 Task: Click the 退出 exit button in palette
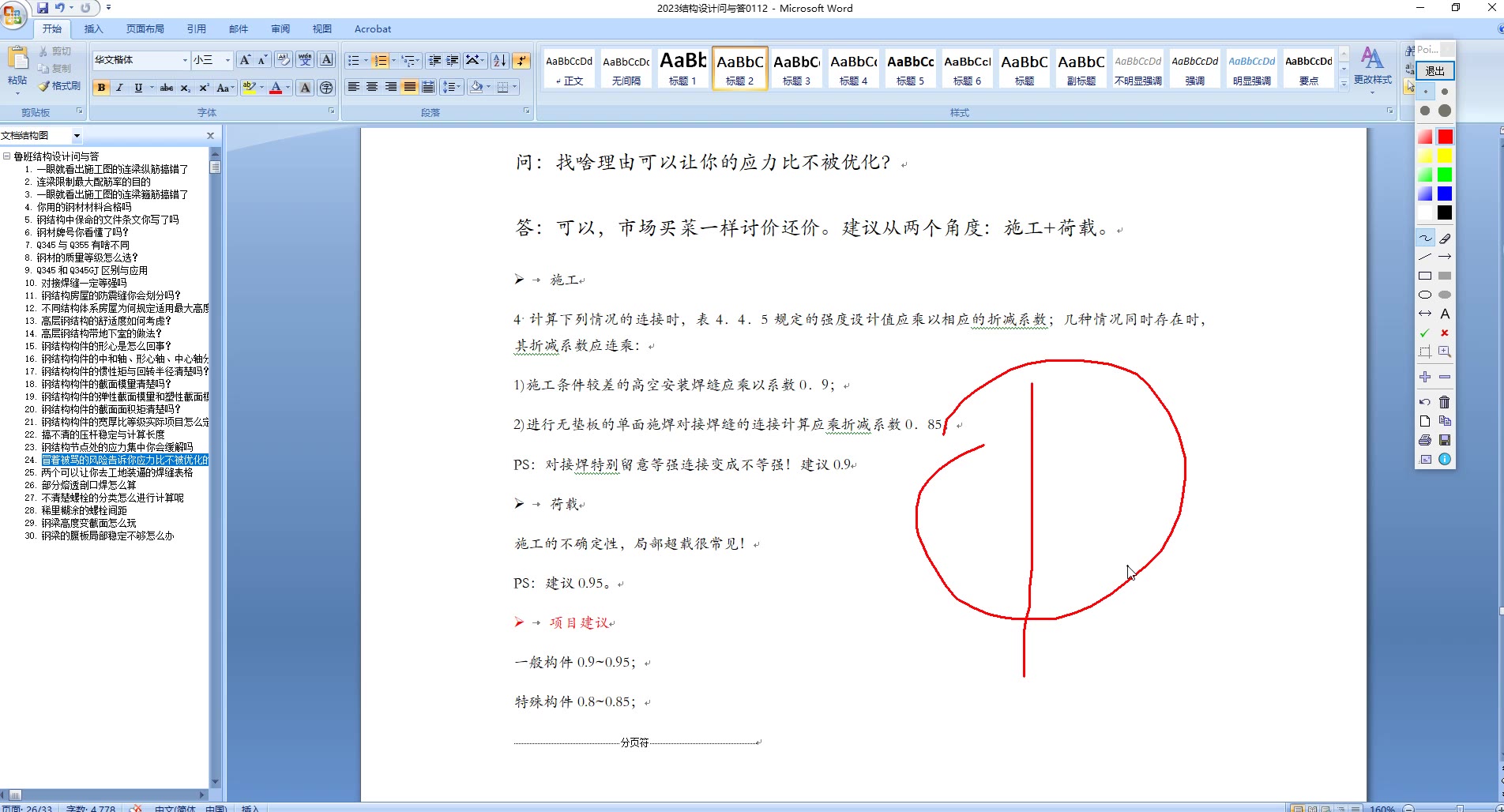tap(1435, 71)
